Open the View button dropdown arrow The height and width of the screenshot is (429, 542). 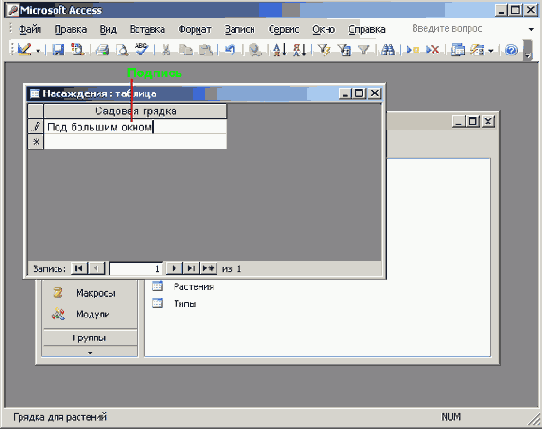38,50
